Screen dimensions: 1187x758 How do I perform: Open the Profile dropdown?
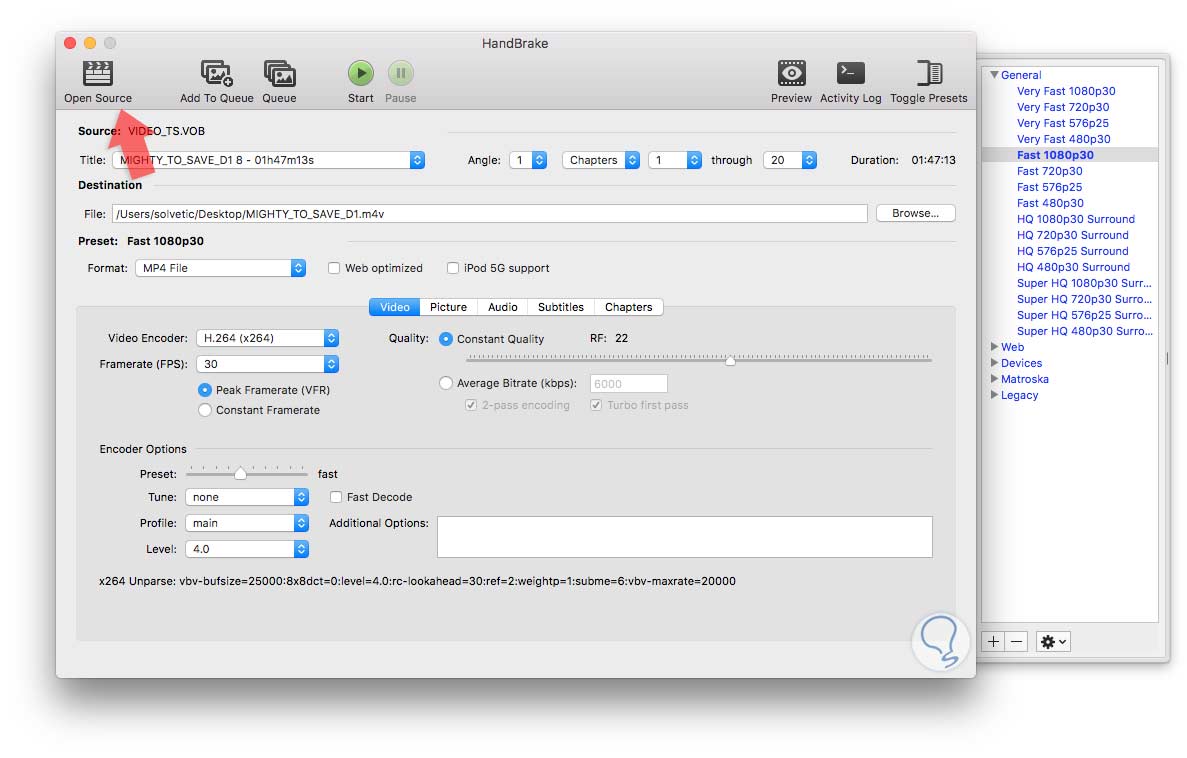247,522
